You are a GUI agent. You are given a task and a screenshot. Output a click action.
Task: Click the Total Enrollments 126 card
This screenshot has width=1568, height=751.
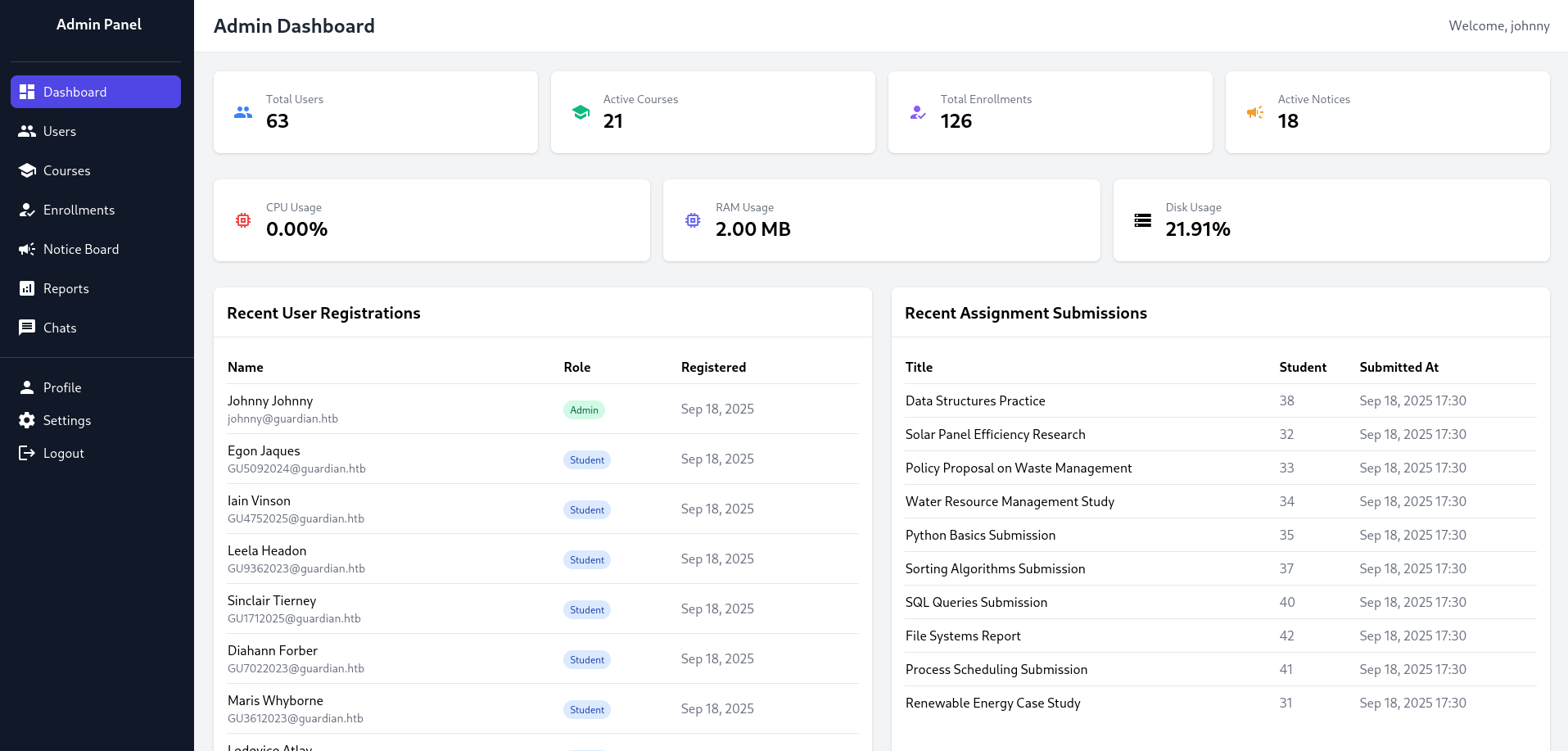(x=1051, y=112)
